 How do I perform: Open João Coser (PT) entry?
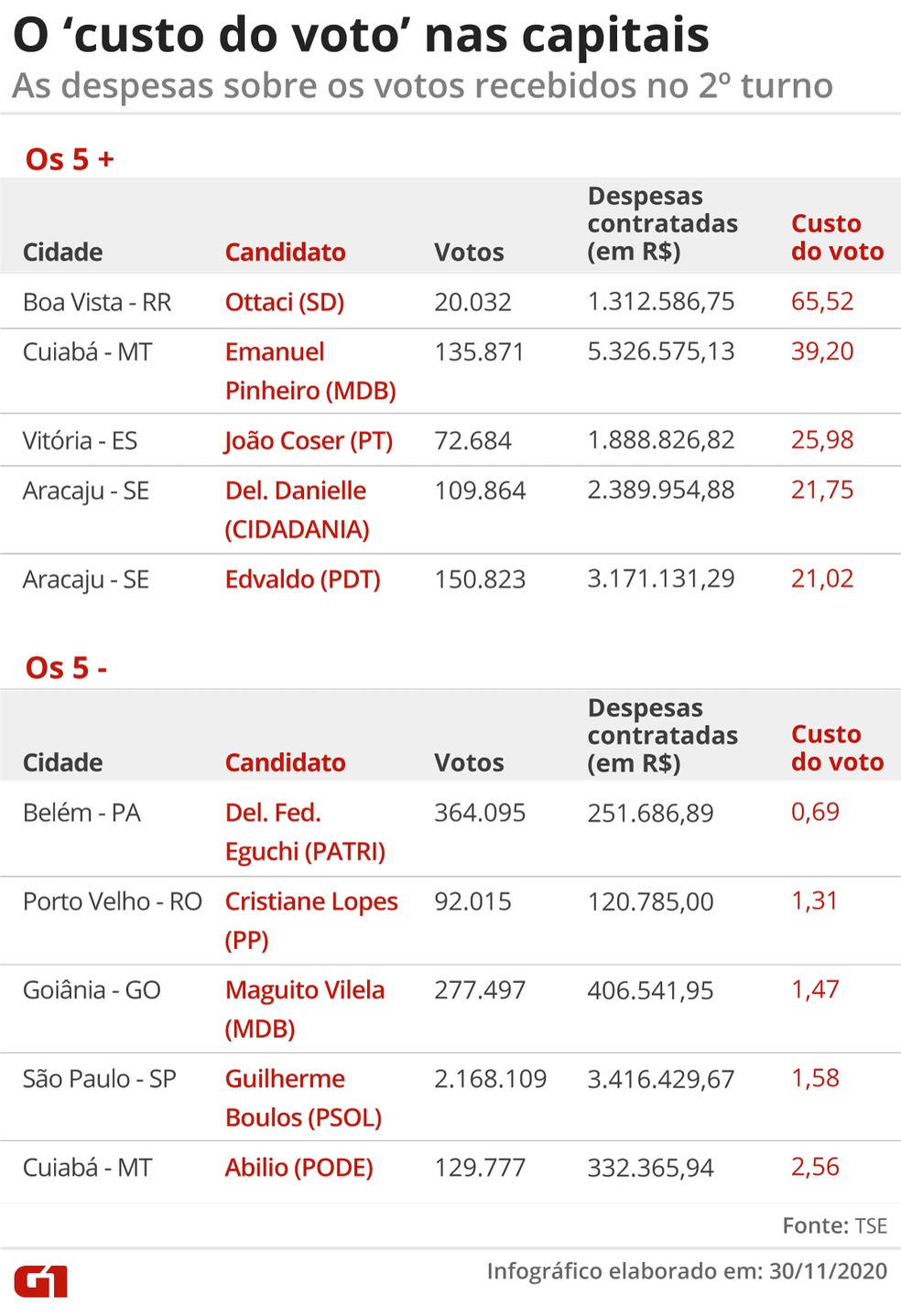[309, 440]
